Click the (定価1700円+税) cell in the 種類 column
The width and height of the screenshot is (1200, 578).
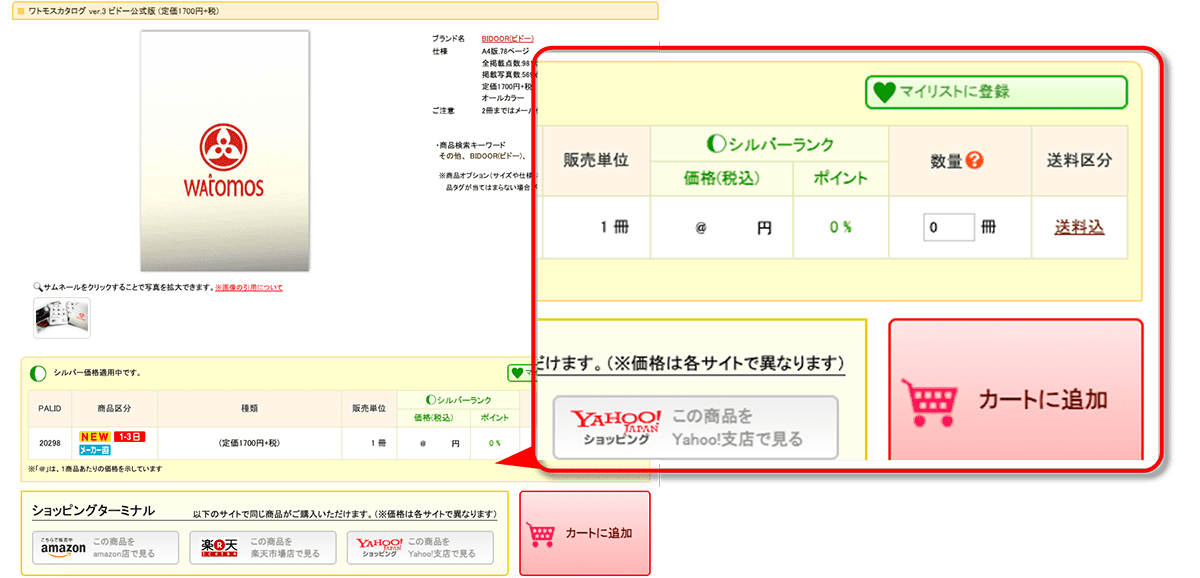coord(249,442)
